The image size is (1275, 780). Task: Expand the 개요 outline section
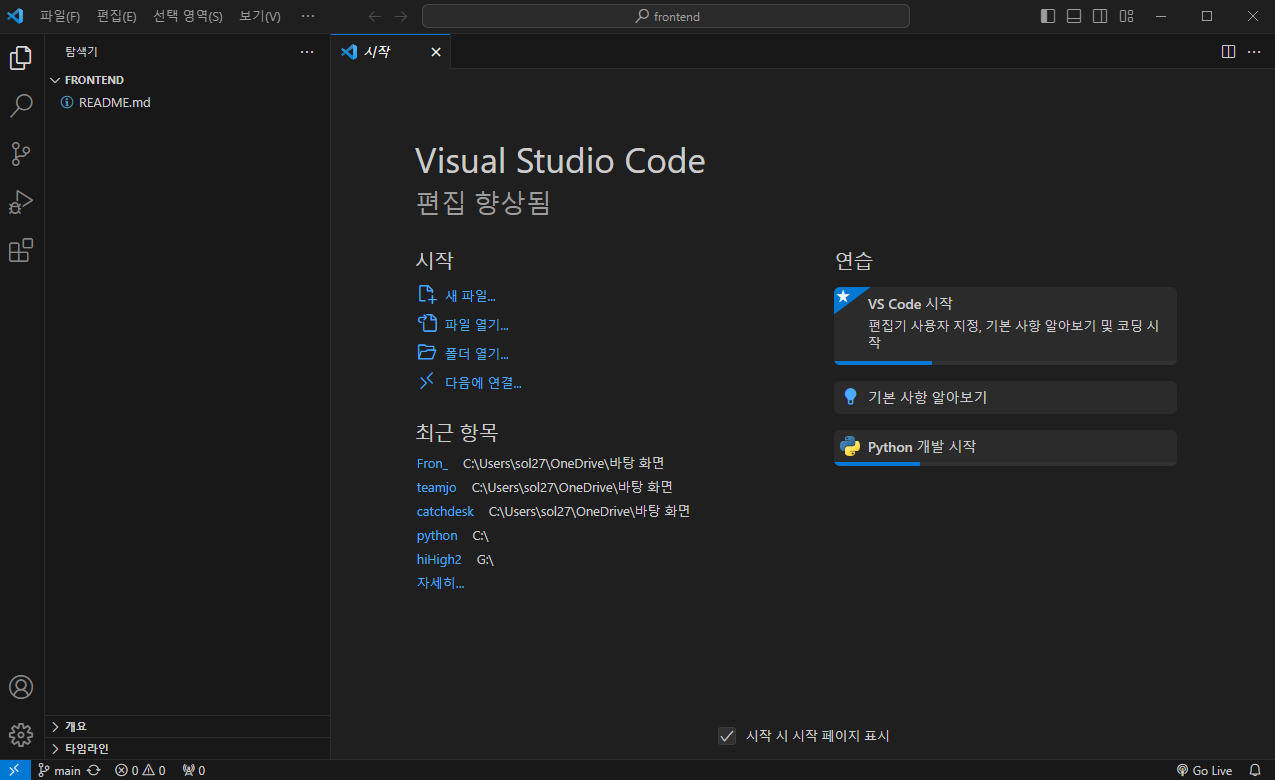coord(187,726)
